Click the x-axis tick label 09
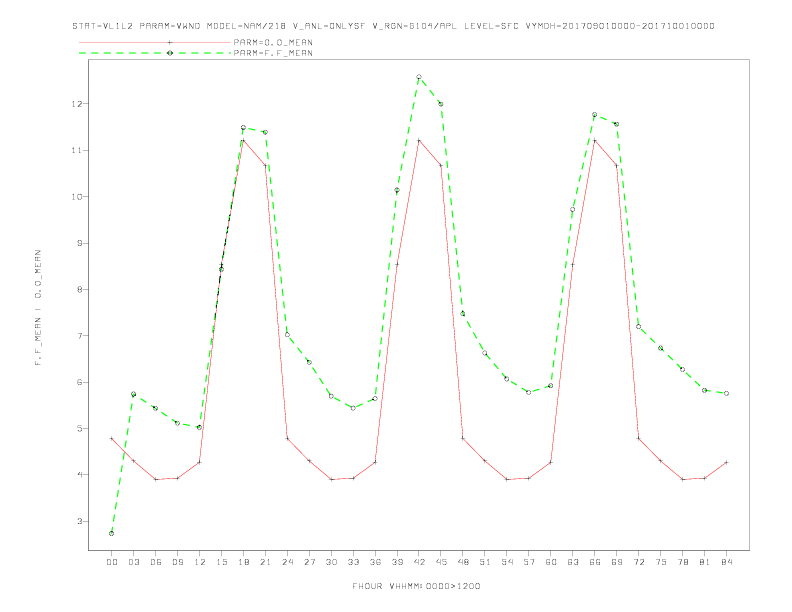This screenshot has width=792, height=612. point(177,562)
